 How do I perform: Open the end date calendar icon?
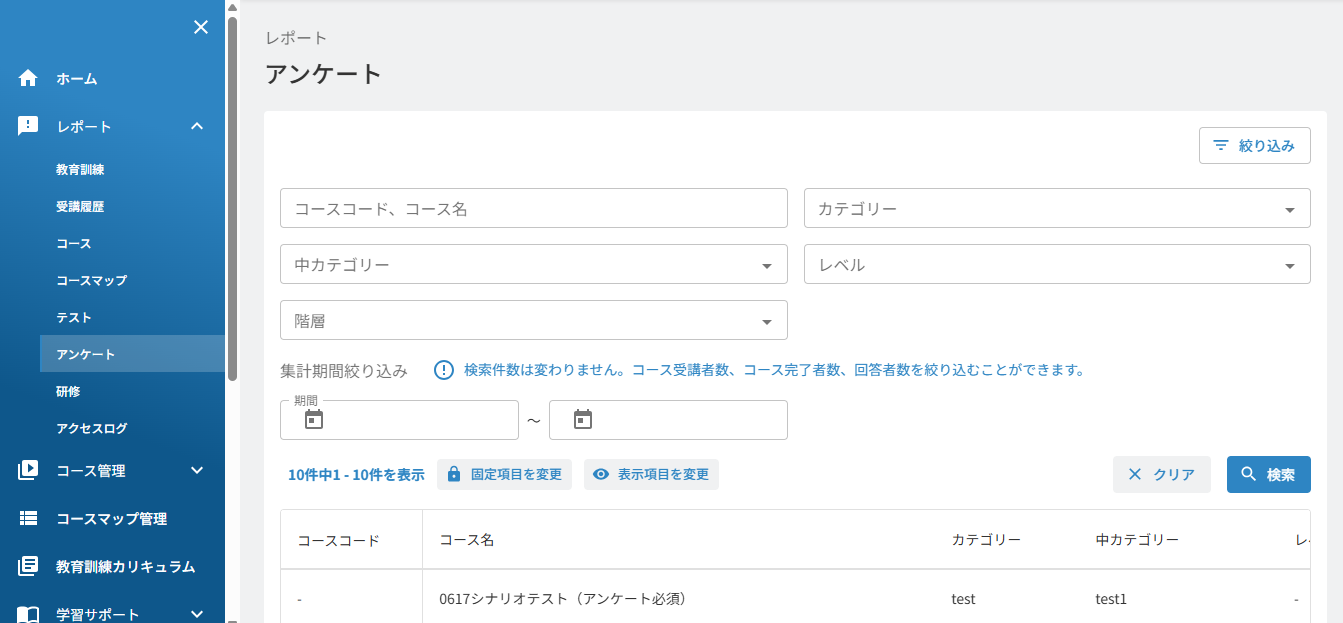583,420
